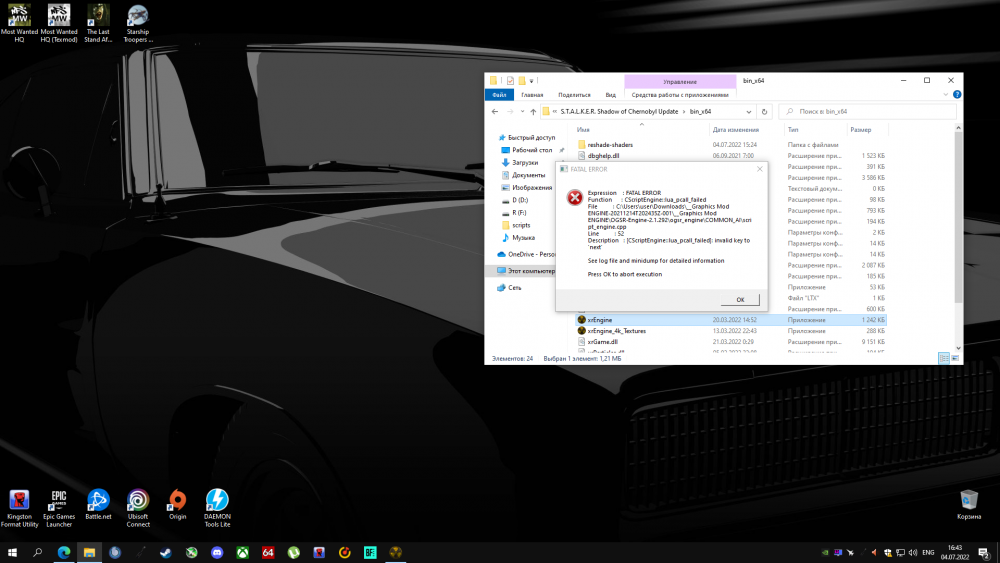Open Steam from the taskbar
Screen dimensions: 1000x563
(x=166, y=552)
